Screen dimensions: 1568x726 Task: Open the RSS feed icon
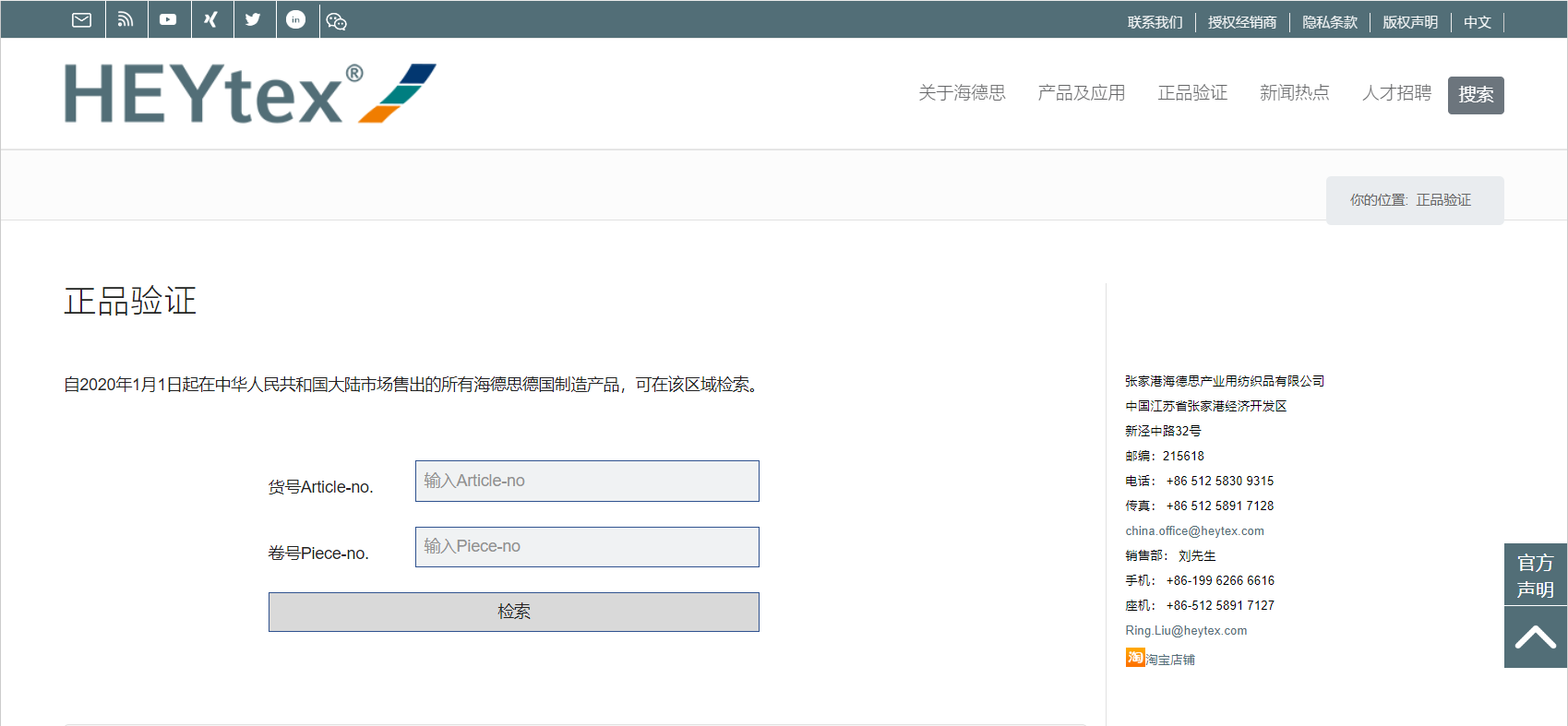(126, 20)
